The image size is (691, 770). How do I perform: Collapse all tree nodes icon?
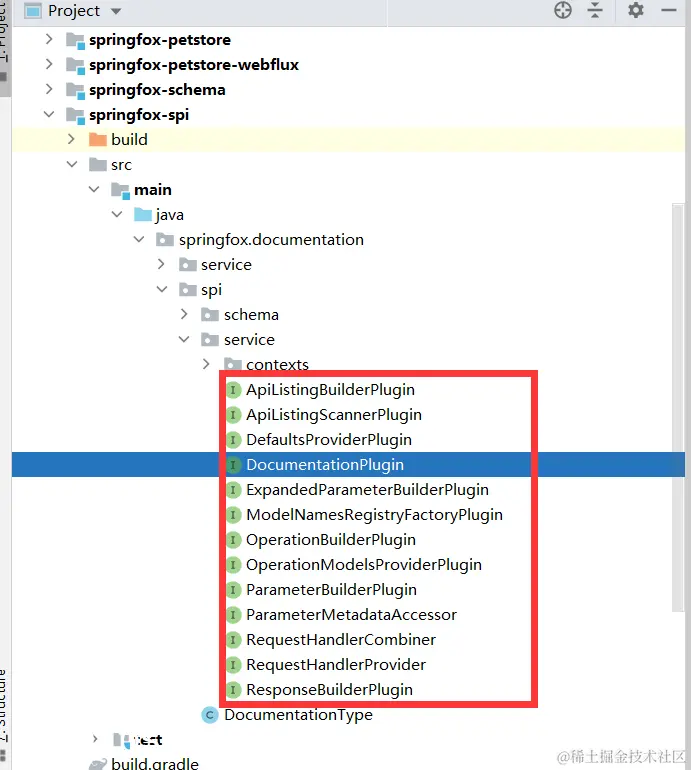point(595,10)
